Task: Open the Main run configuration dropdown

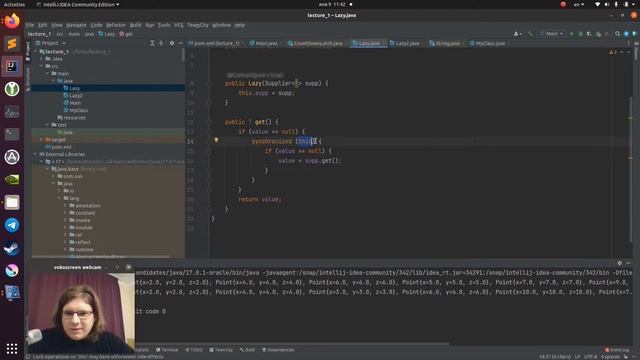Action: 552,34
